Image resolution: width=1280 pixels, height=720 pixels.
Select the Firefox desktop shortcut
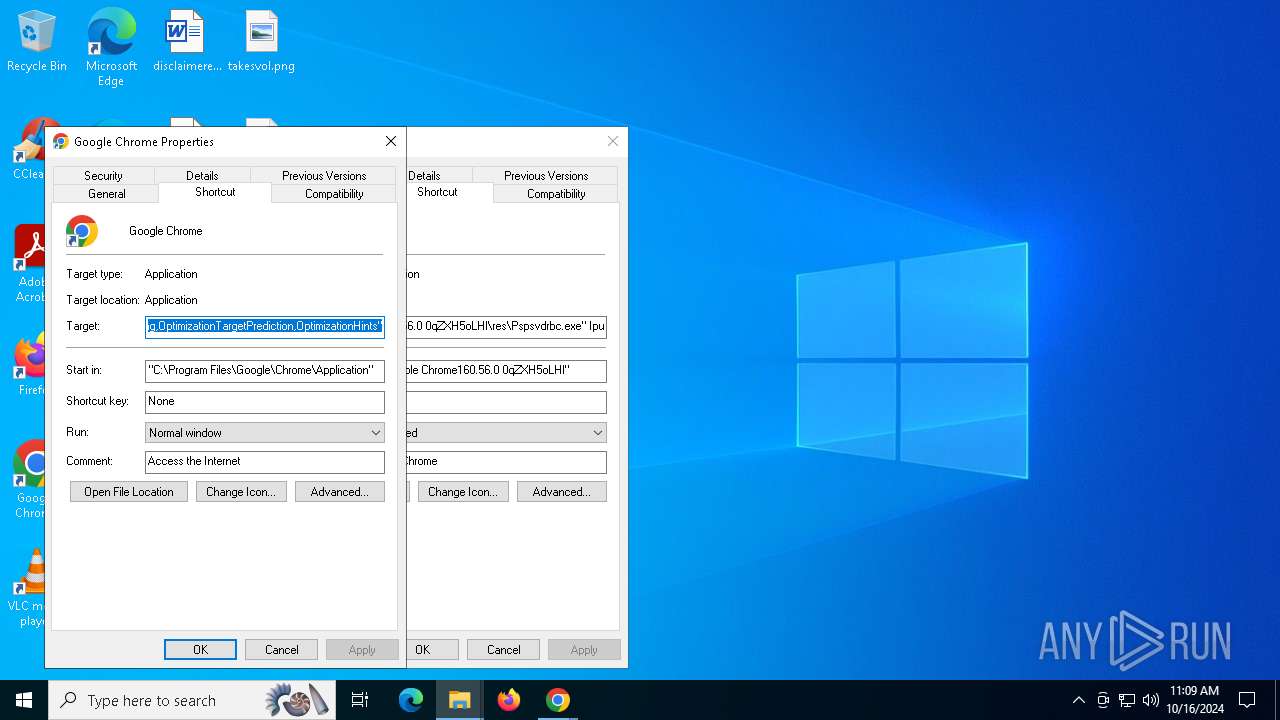pyautogui.click(x=30, y=365)
